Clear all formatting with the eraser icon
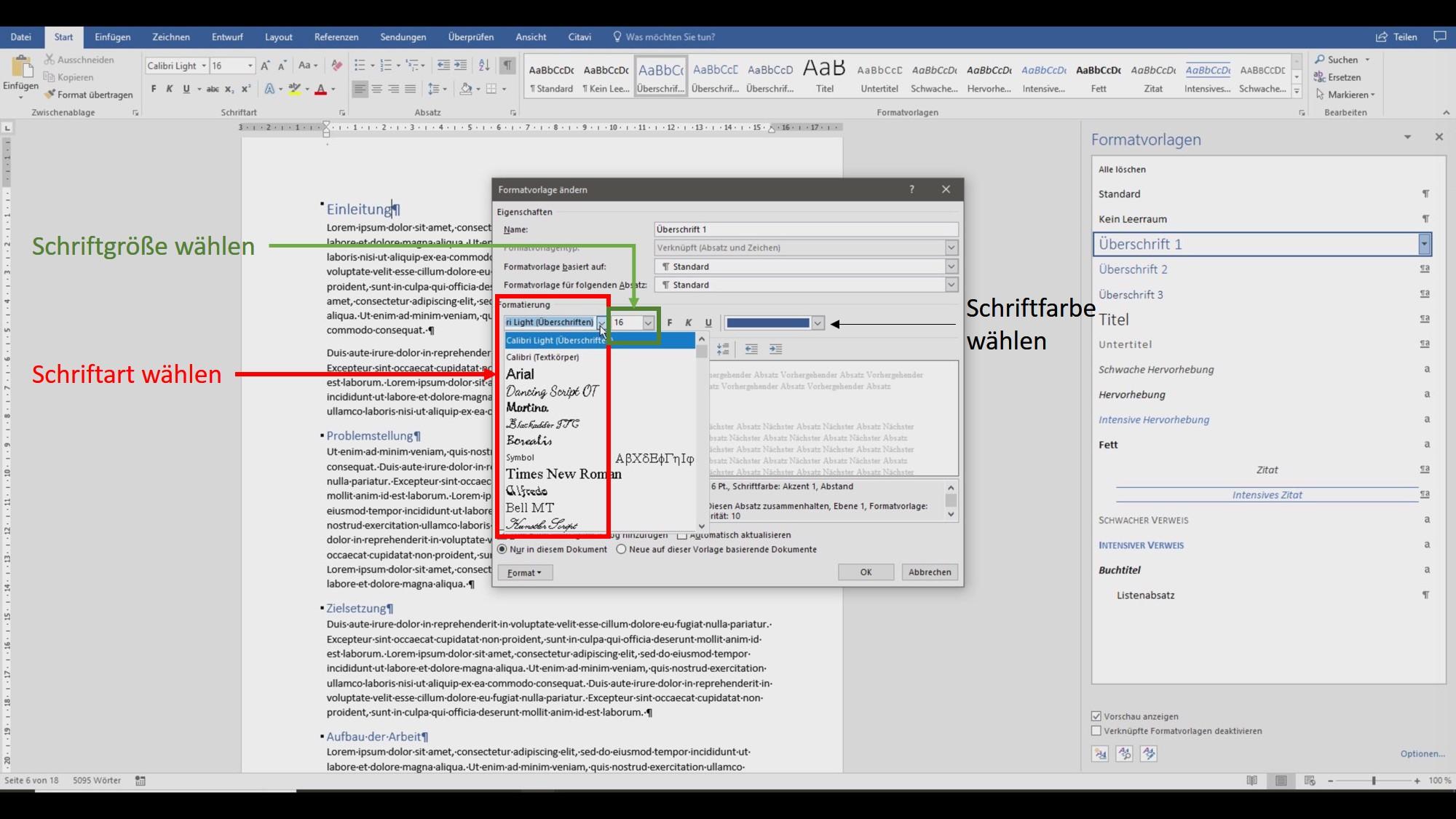Screen dimensions: 1456x819 336,66
